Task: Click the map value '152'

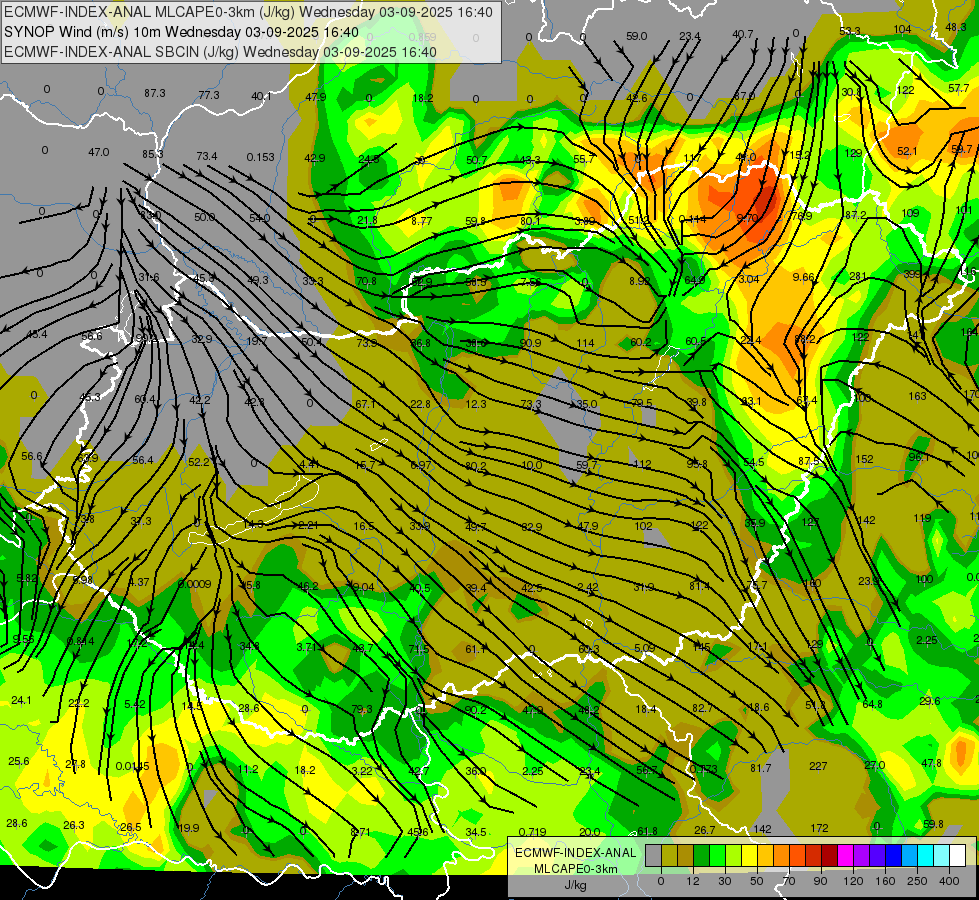Action: (x=864, y=459)
